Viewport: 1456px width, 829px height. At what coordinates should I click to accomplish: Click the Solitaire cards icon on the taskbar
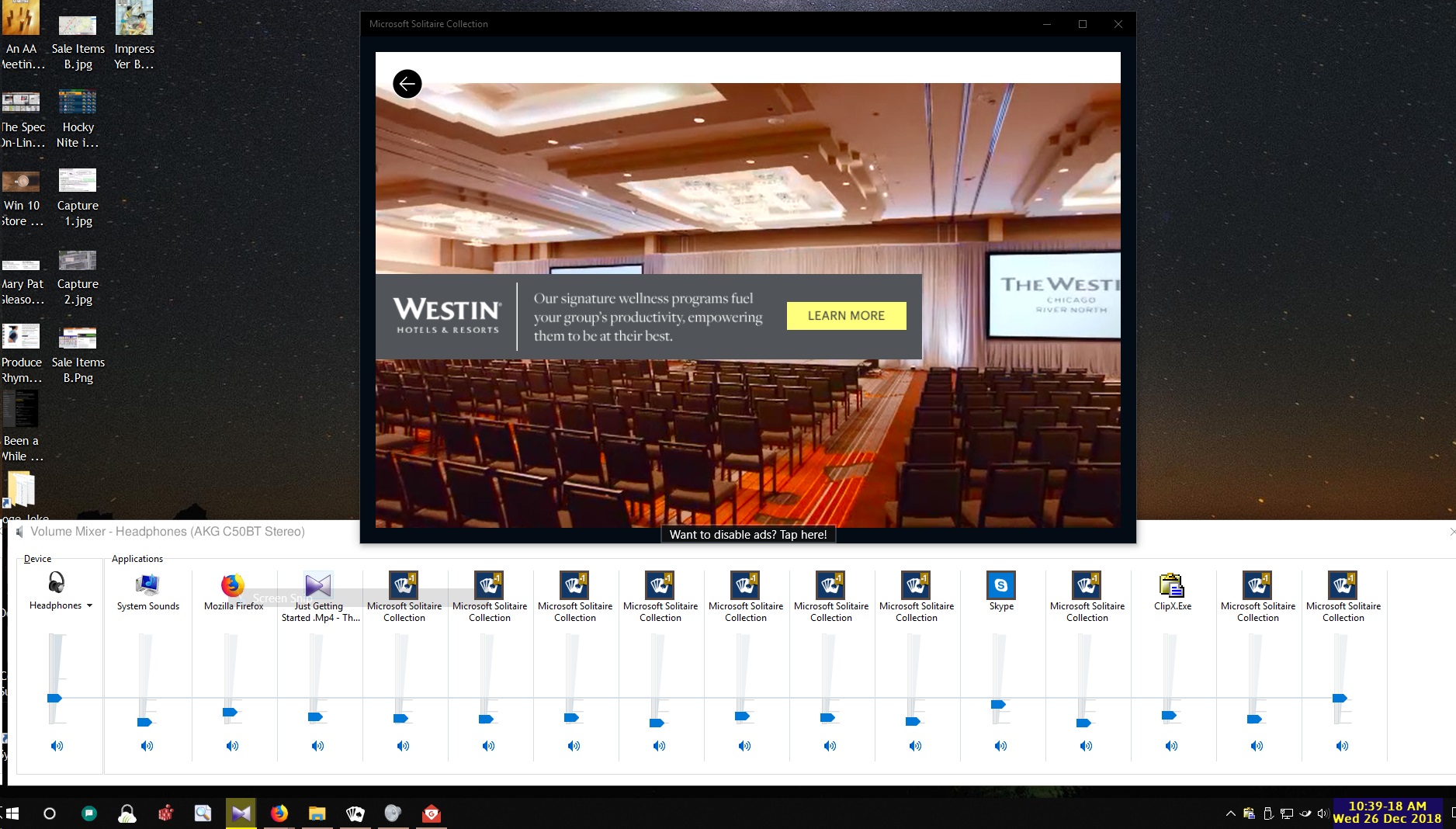coord(355,813)
